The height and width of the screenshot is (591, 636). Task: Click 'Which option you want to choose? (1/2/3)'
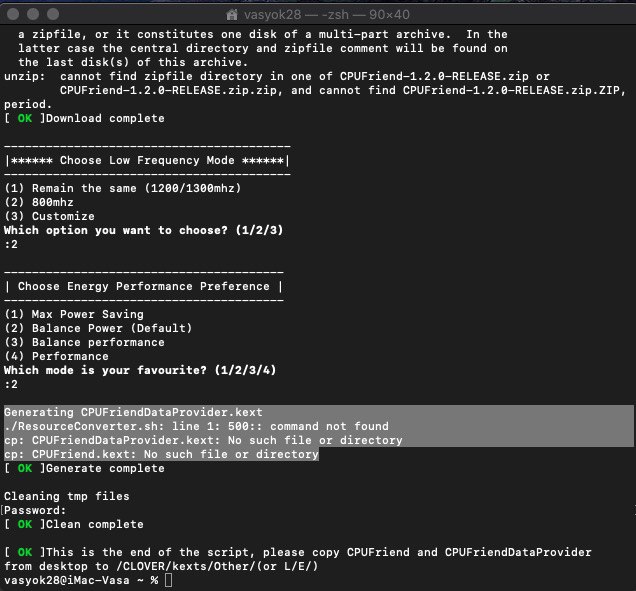pos(144,230)
